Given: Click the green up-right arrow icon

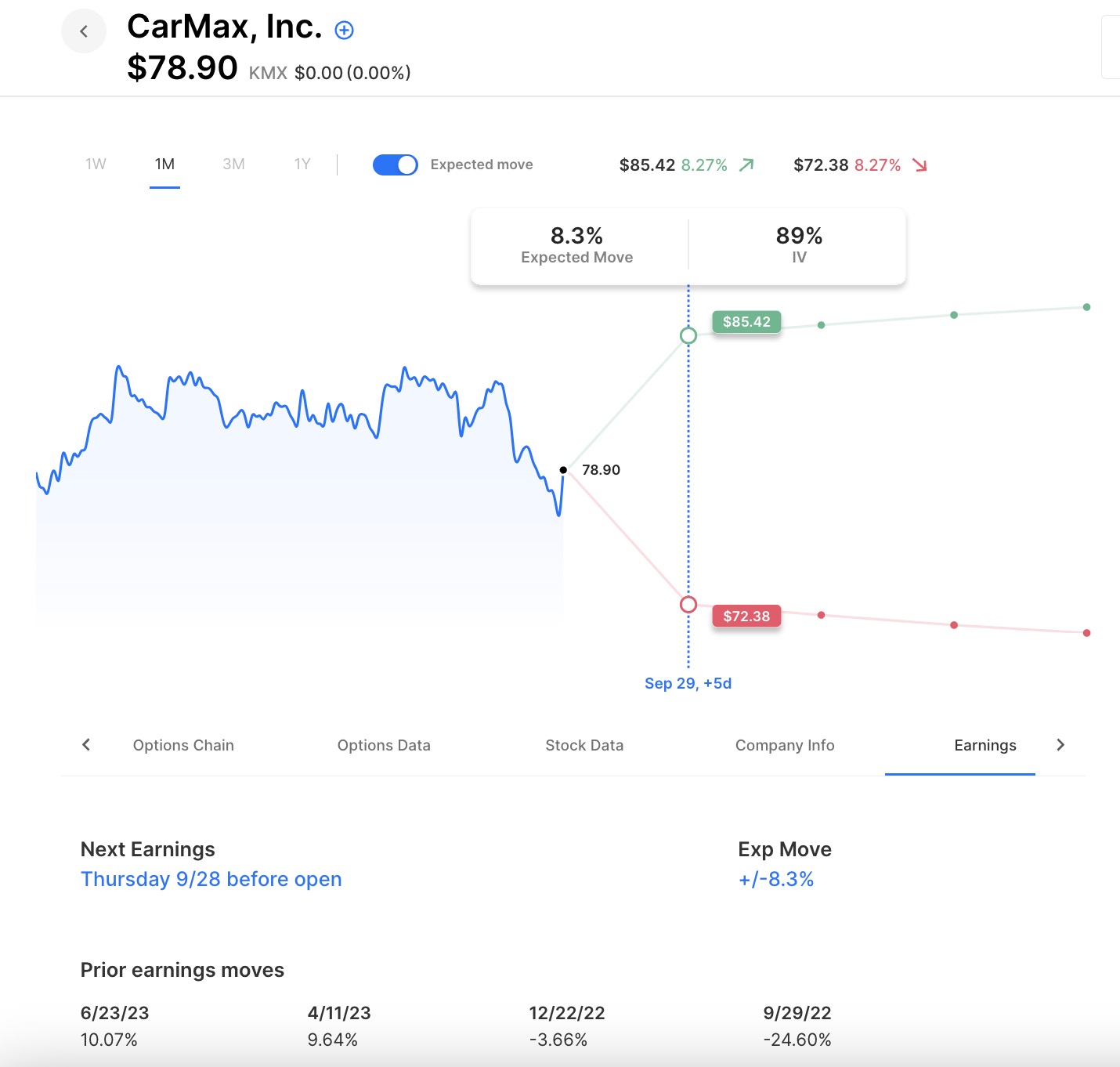Looking at the screenshot, I should coord(746,165).
